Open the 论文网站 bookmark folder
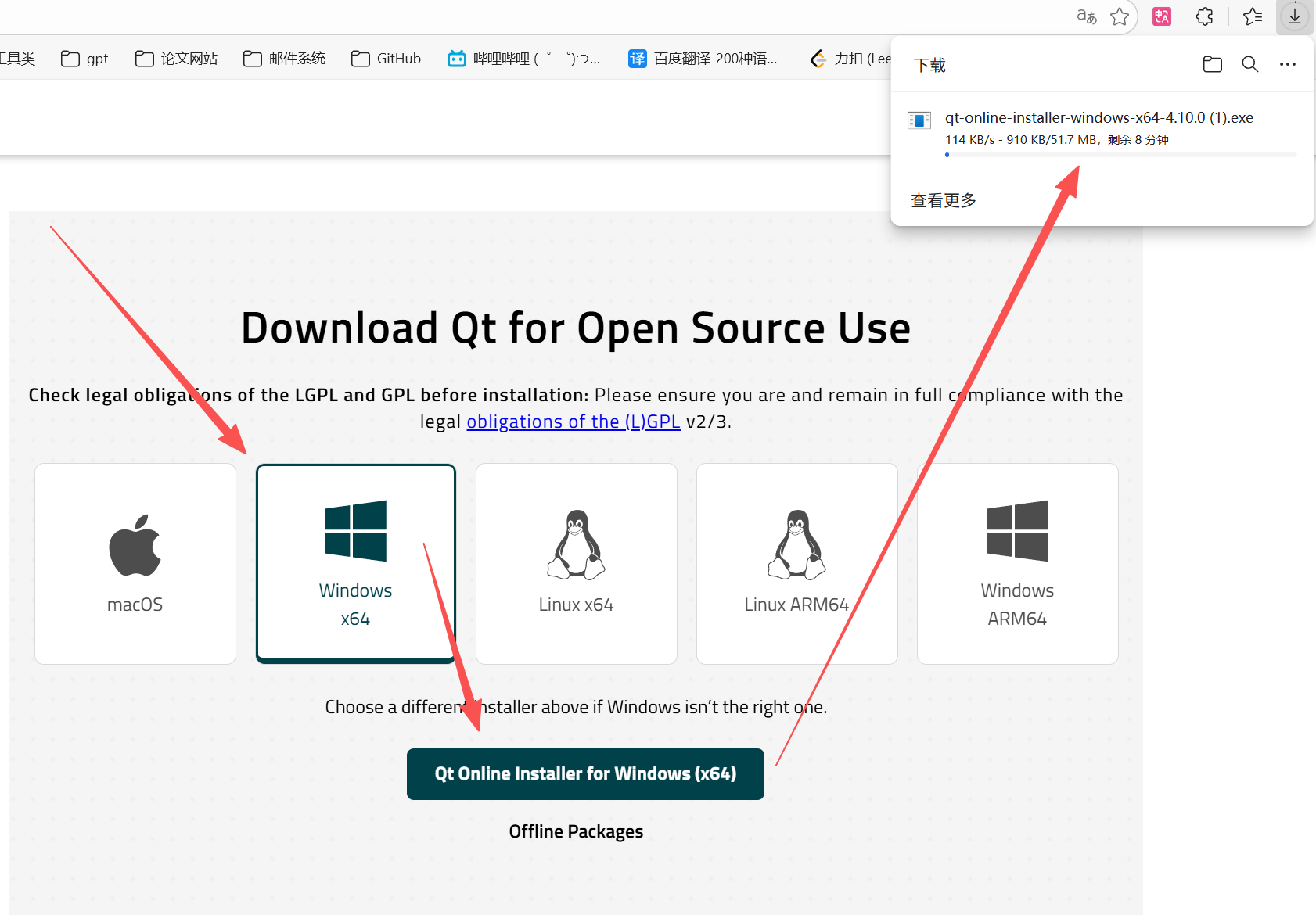Viewport: 1316px width, 915px height. click(176, 59)
